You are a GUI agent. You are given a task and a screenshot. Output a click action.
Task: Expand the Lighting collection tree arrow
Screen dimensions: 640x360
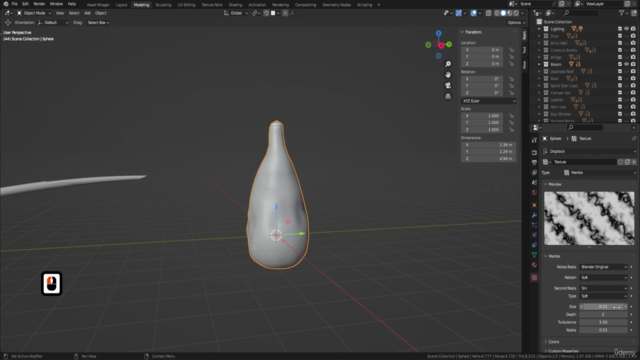[x=539, y=29]
